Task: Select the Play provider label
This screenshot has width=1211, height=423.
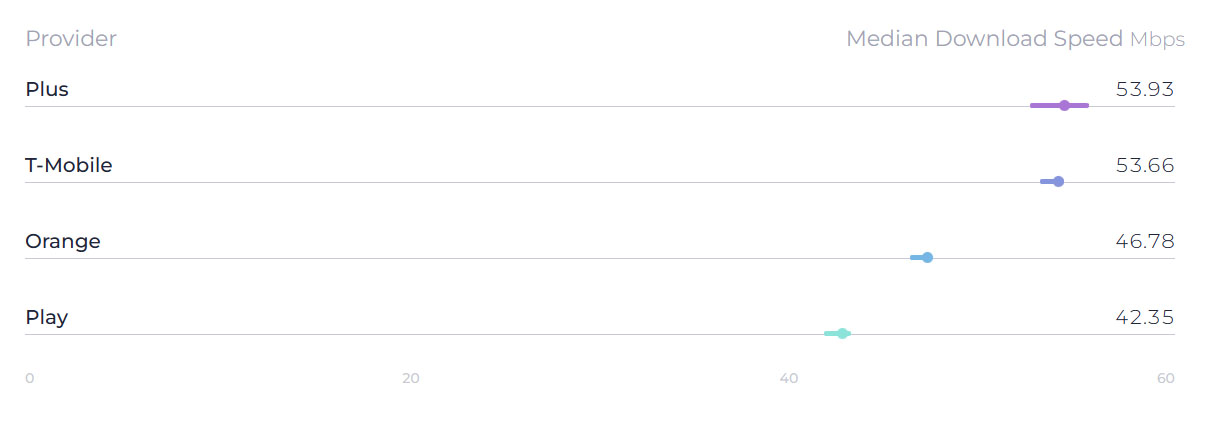Action: [47, 318]
